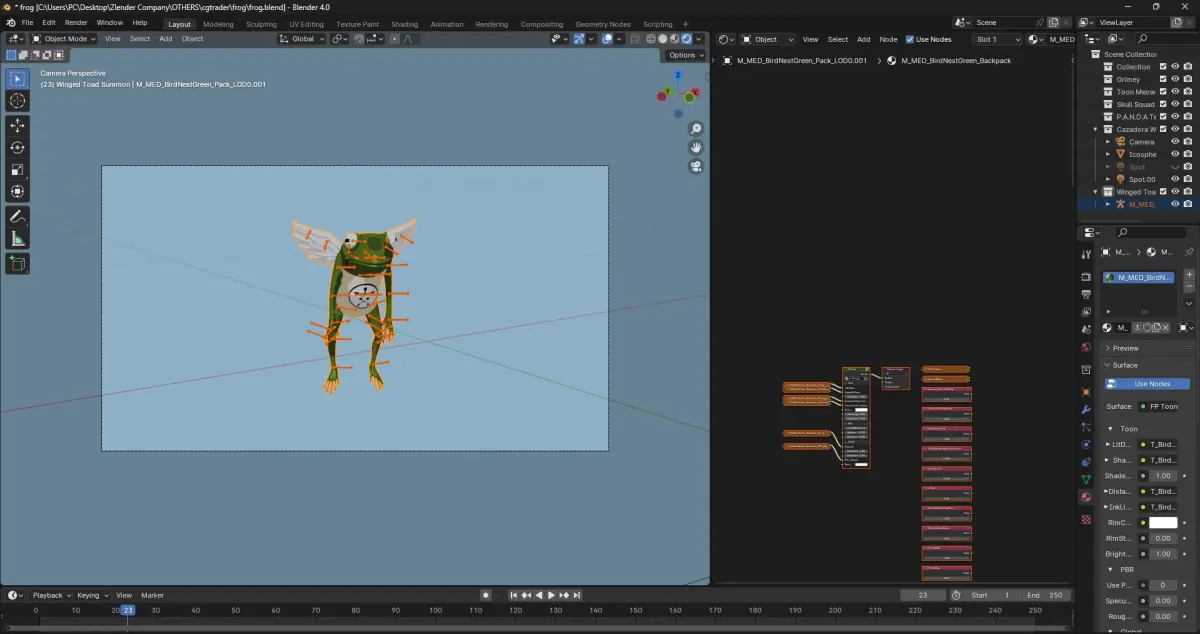The height and width of the screenshot is (634, 1200).
Task: Switch to the Geometry Nodes workspace tab
Action: (x=603, y=24)
